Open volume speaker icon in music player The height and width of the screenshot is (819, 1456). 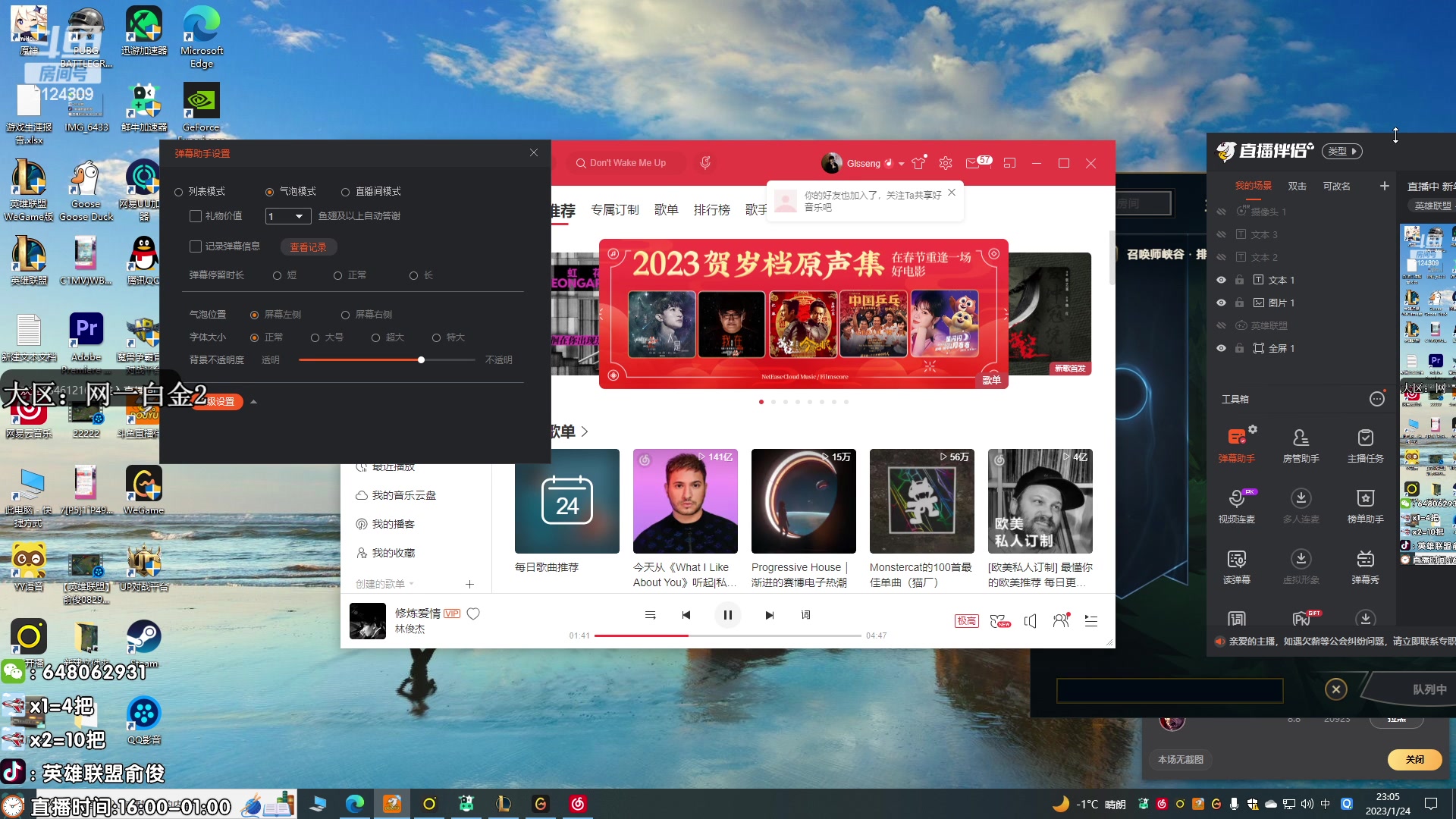pyautogui.click(x=1030, y=621)
